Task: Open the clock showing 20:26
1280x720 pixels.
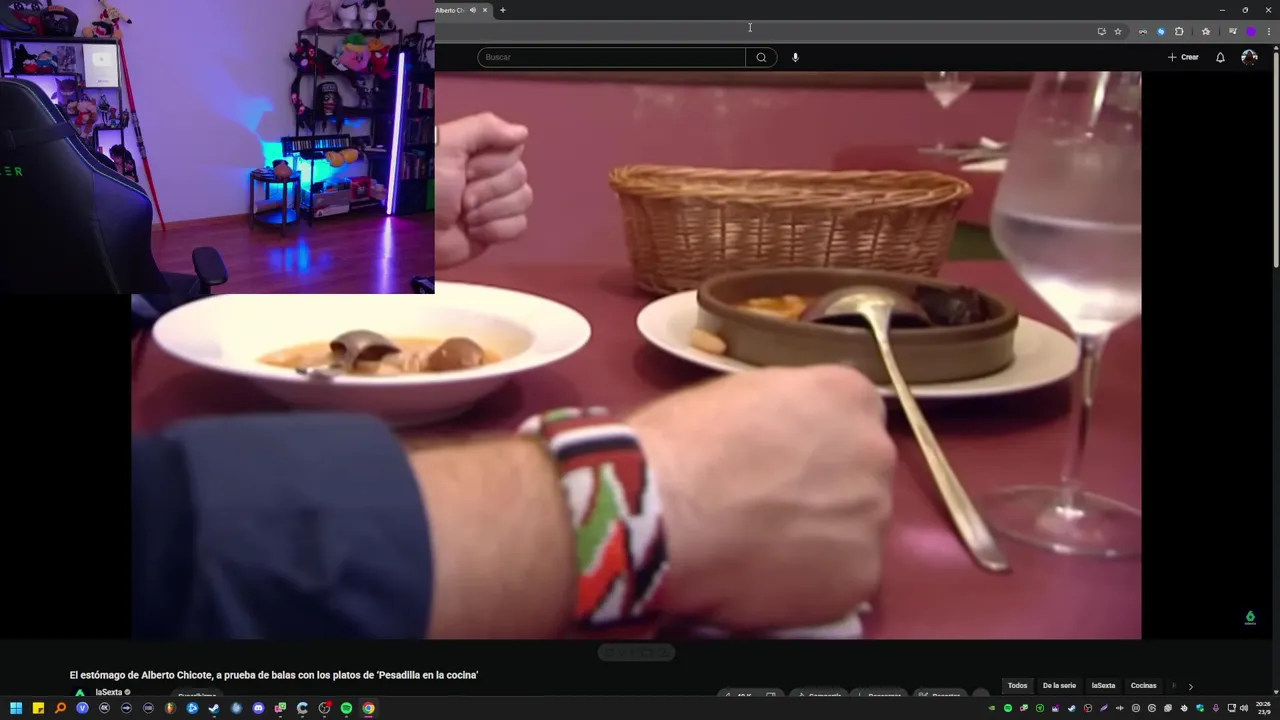Action: [1263, 708]
